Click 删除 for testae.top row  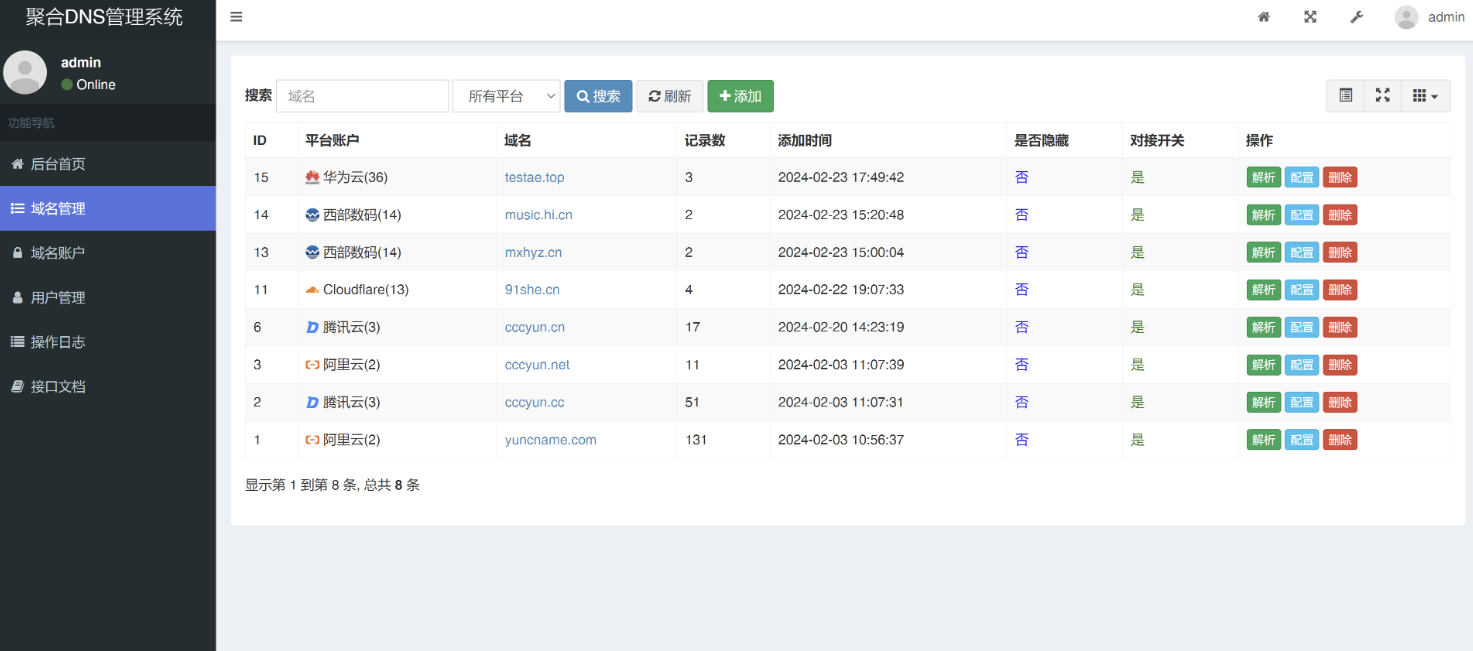pyautogui.click(x=1340, y=178)
